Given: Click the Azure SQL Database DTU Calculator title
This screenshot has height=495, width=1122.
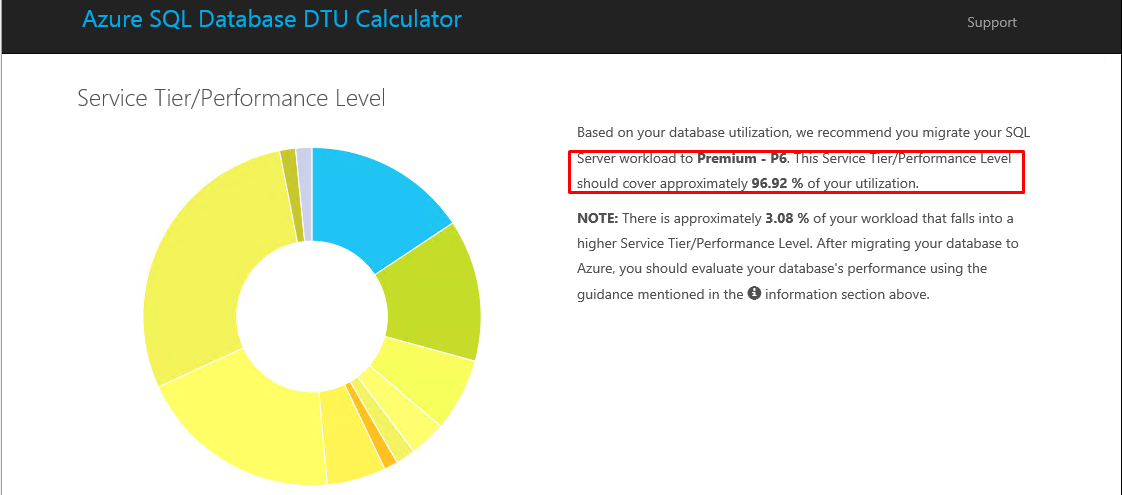Looking at the screenshot, I should coord(272,19).
